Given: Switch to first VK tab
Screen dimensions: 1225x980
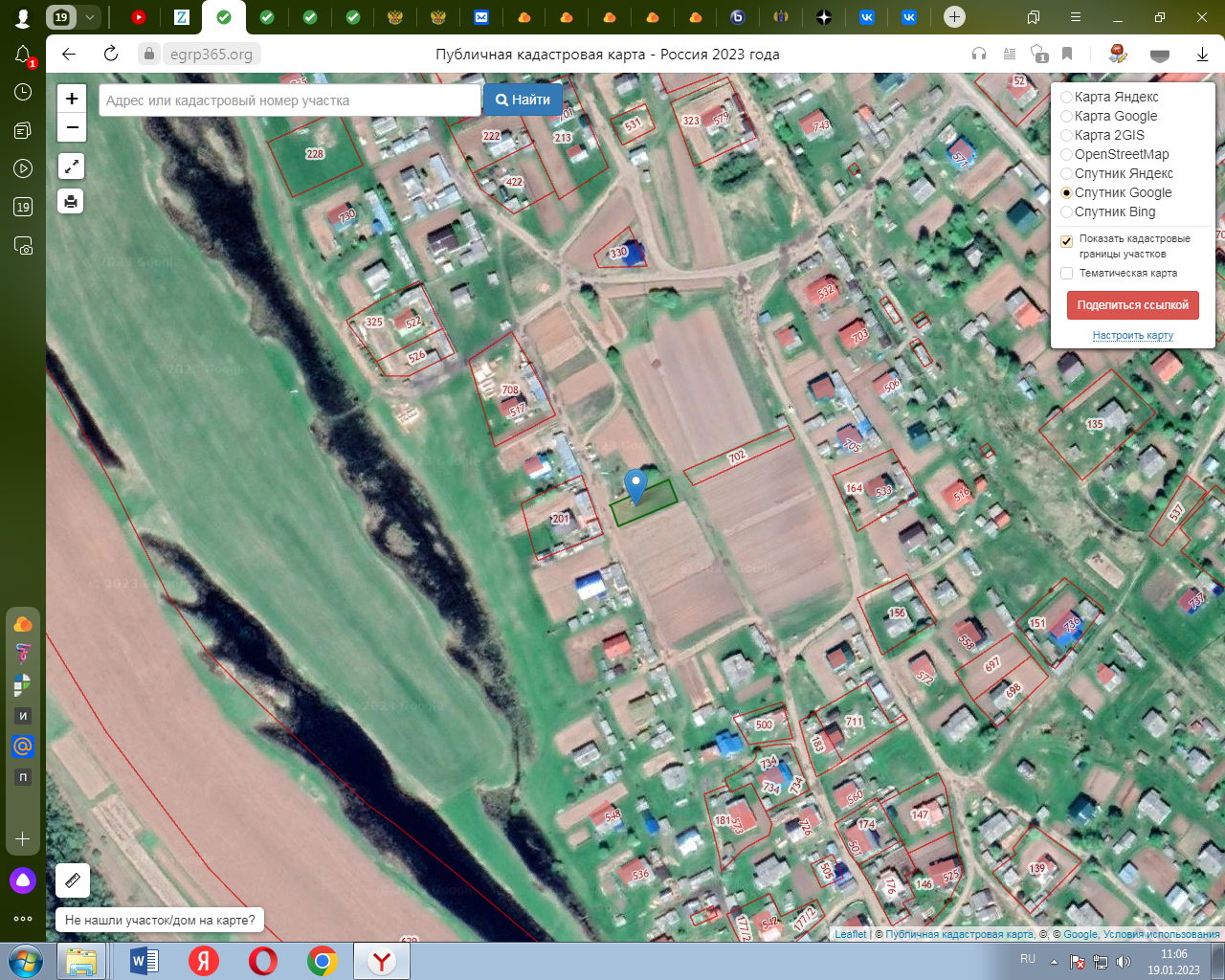Looking at the screenshot, I should (867, 17).
